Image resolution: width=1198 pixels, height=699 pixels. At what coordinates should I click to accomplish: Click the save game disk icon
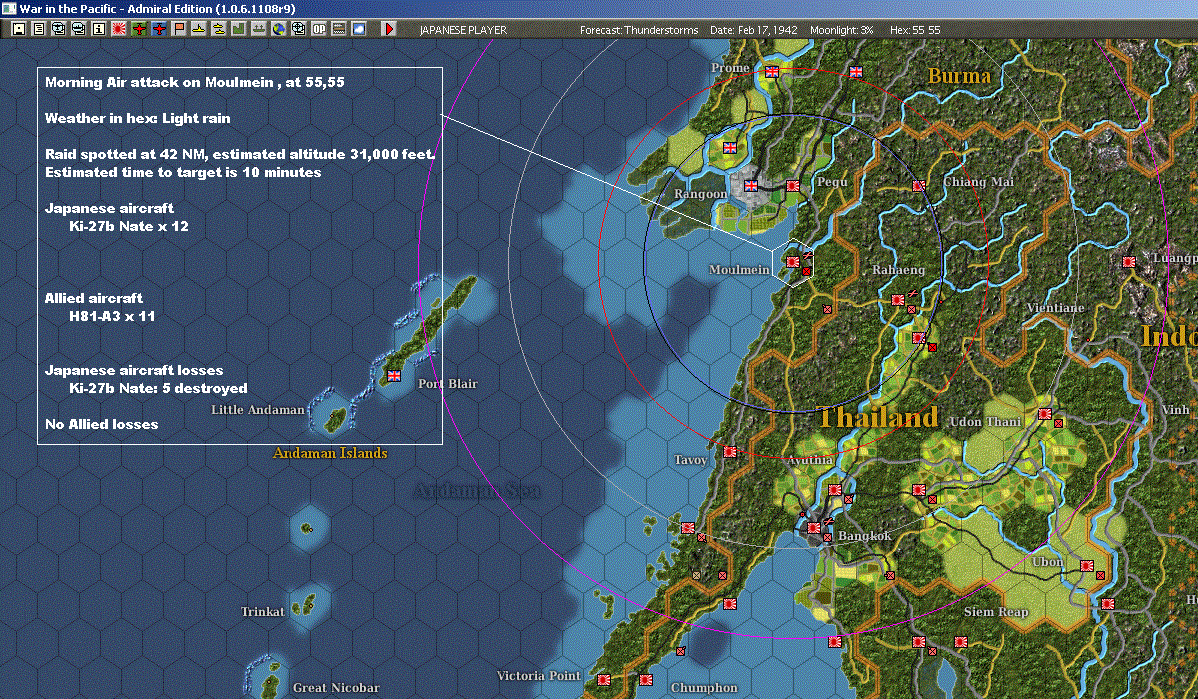pyautogui.click(x=19, y=29)
